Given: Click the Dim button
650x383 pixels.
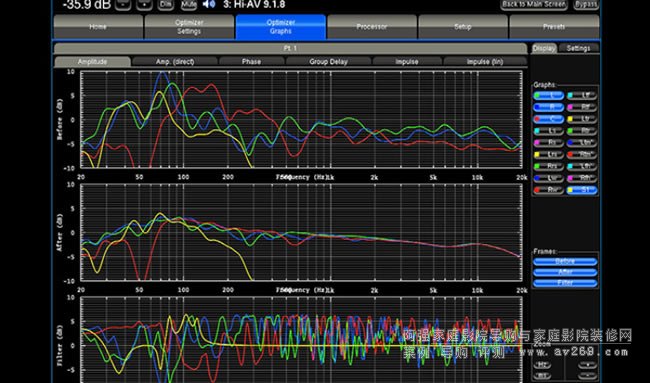Looking at the screenshot, I should click(166, 4).
